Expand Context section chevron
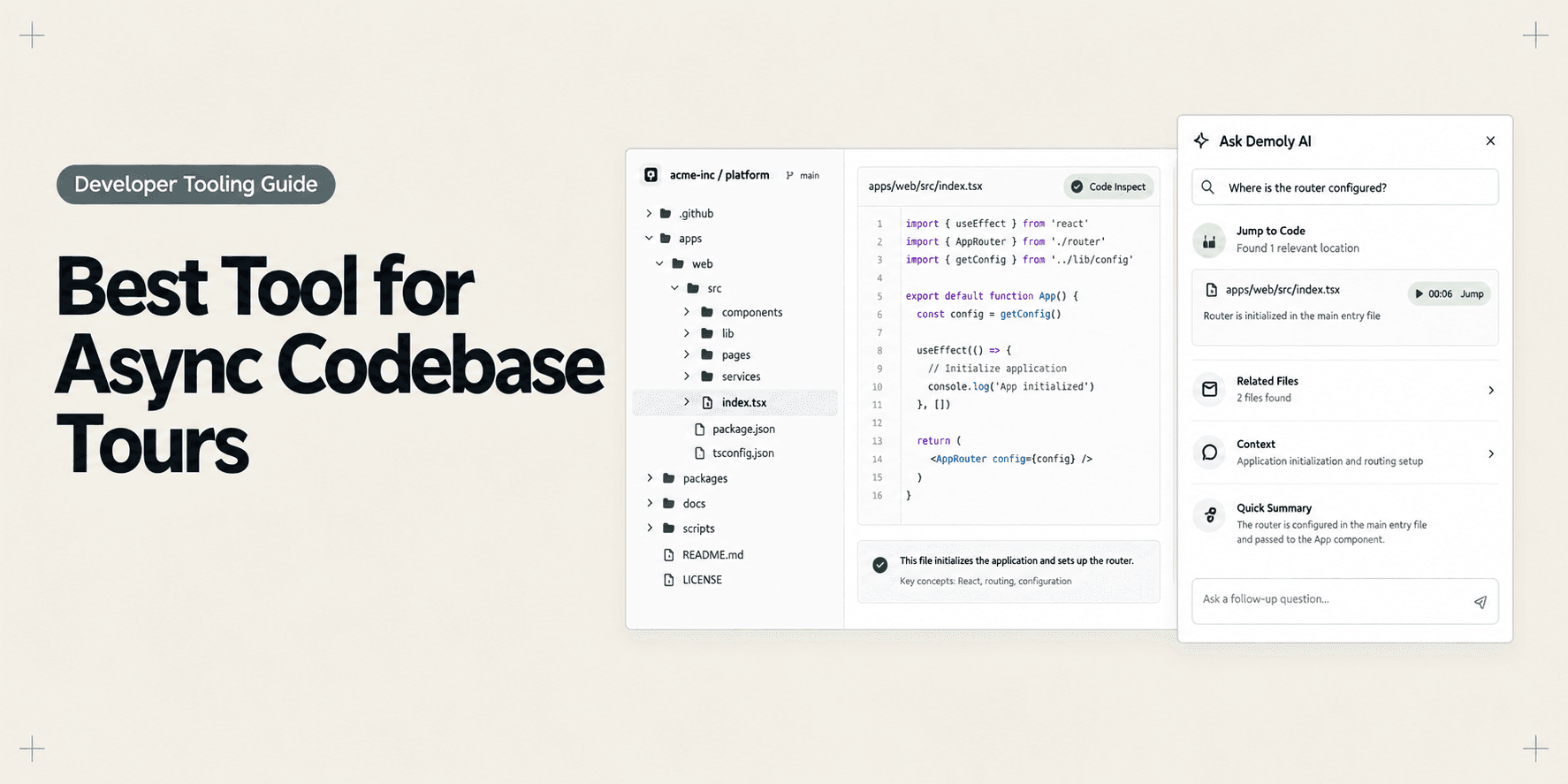Image resolution: width=1568 pixels, height=784 pixels. 1491,453
